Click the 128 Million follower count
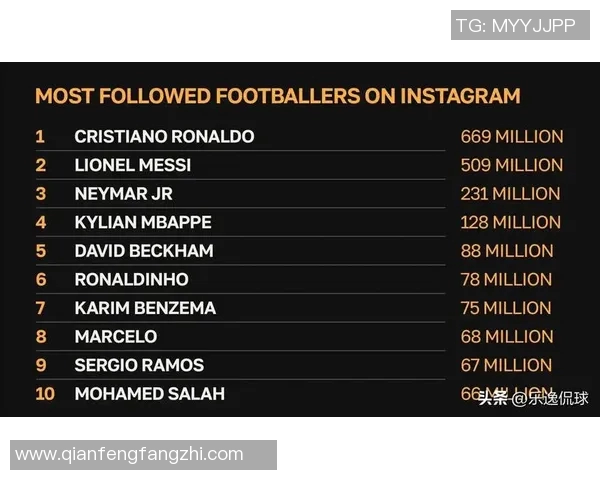This screenshot has width=600, height=480. click(510, 222)
